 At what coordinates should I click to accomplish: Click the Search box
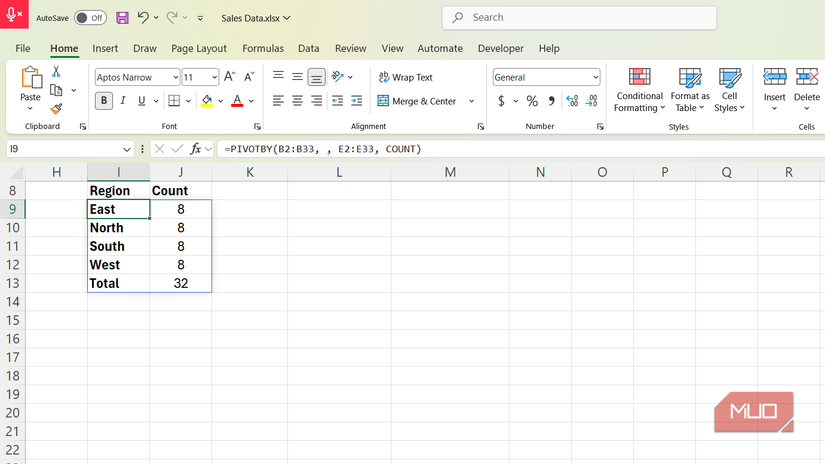579,17
